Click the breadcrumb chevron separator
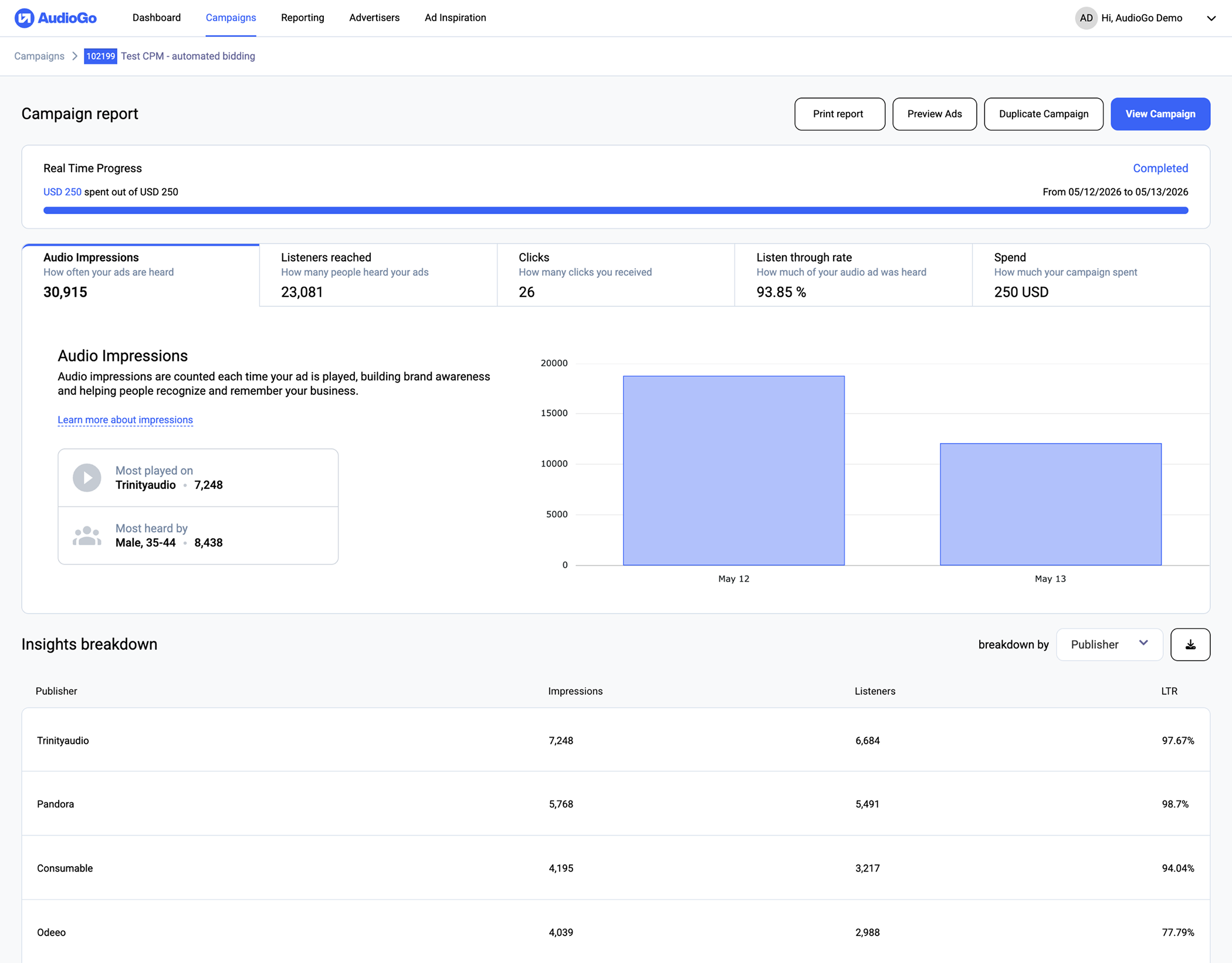 [x=75, y=56]
